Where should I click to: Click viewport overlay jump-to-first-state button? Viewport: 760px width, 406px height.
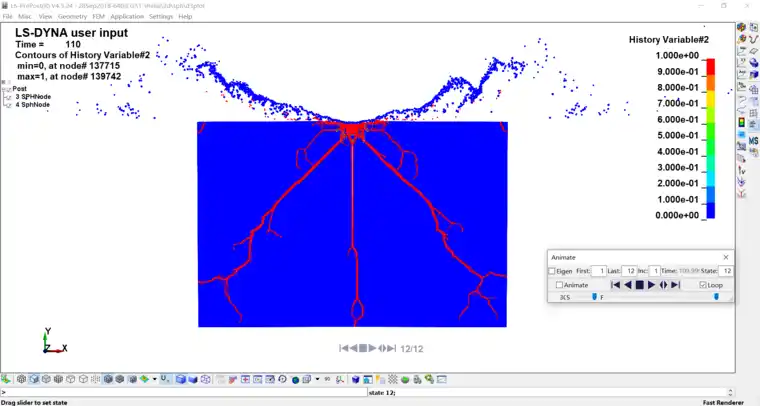point(344,348)
